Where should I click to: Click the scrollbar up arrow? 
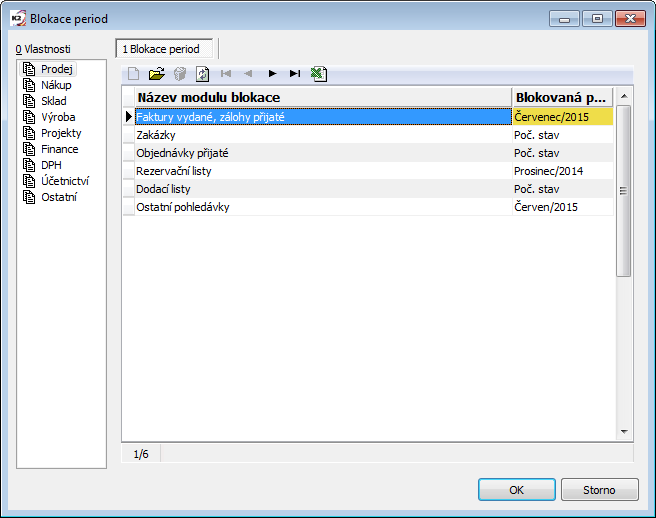pos(624,96)
